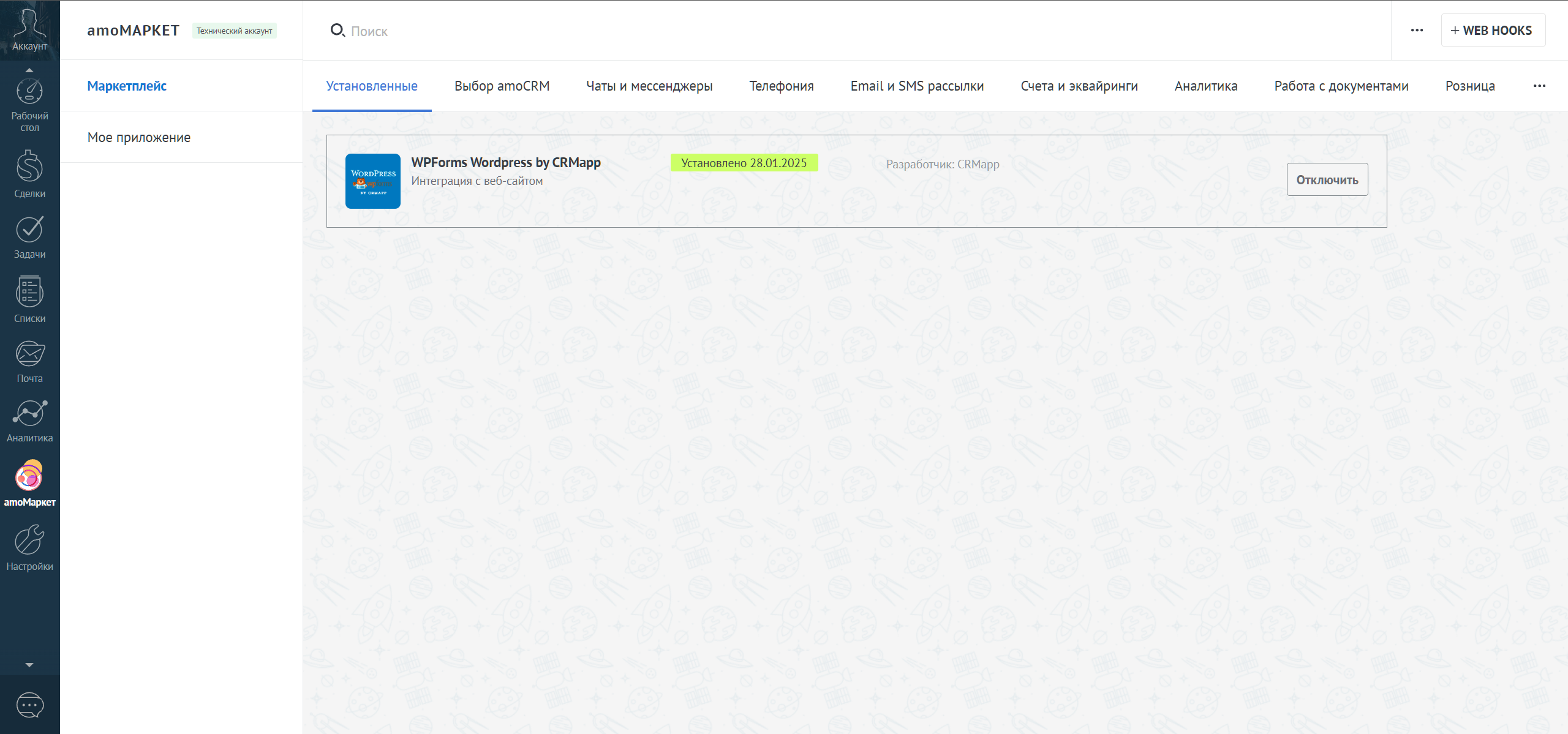
Task: Click the Технический аккаунт badge
Action: pos(235,31)
